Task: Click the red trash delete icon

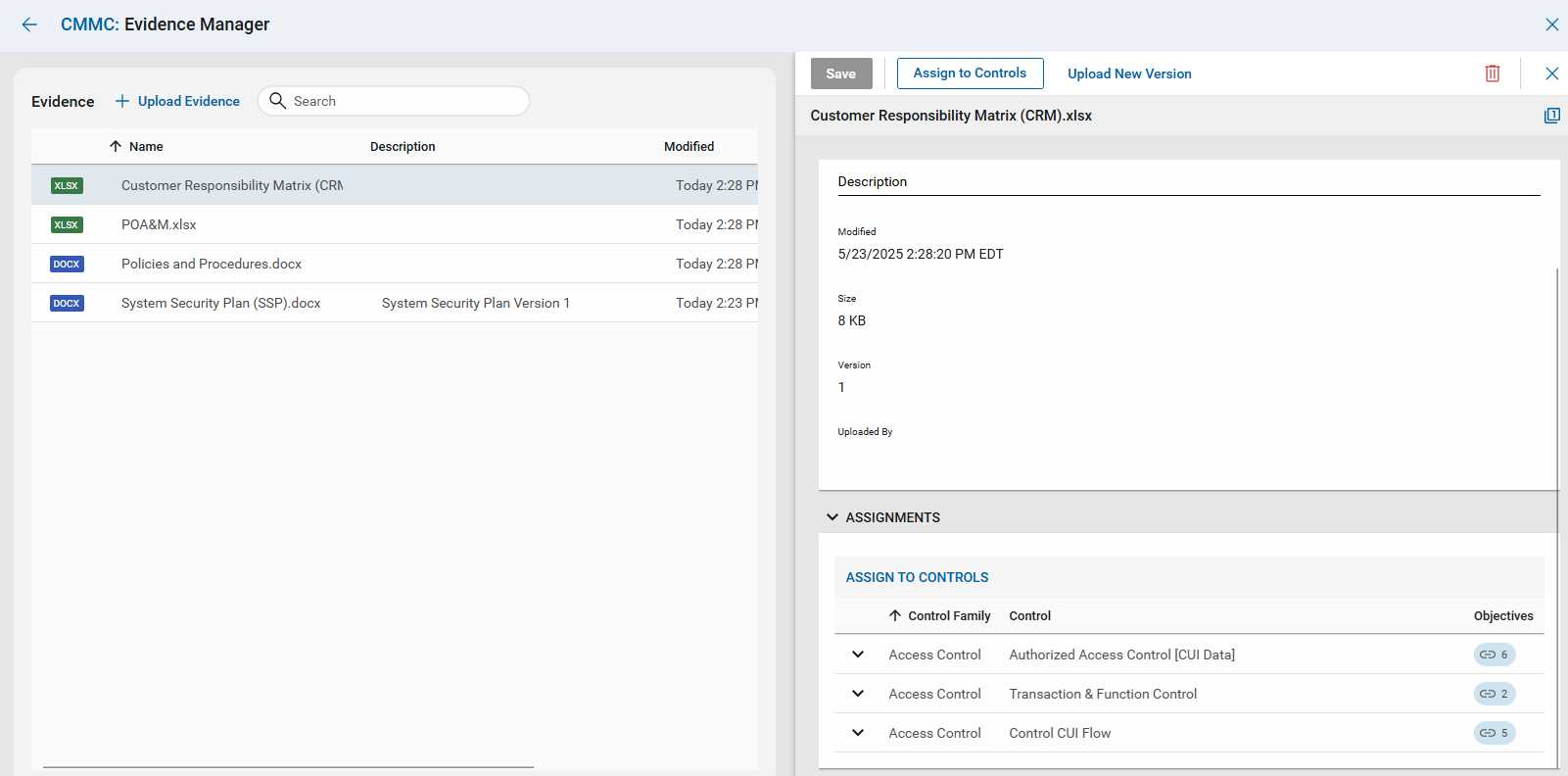Action: pos(1492,73)
